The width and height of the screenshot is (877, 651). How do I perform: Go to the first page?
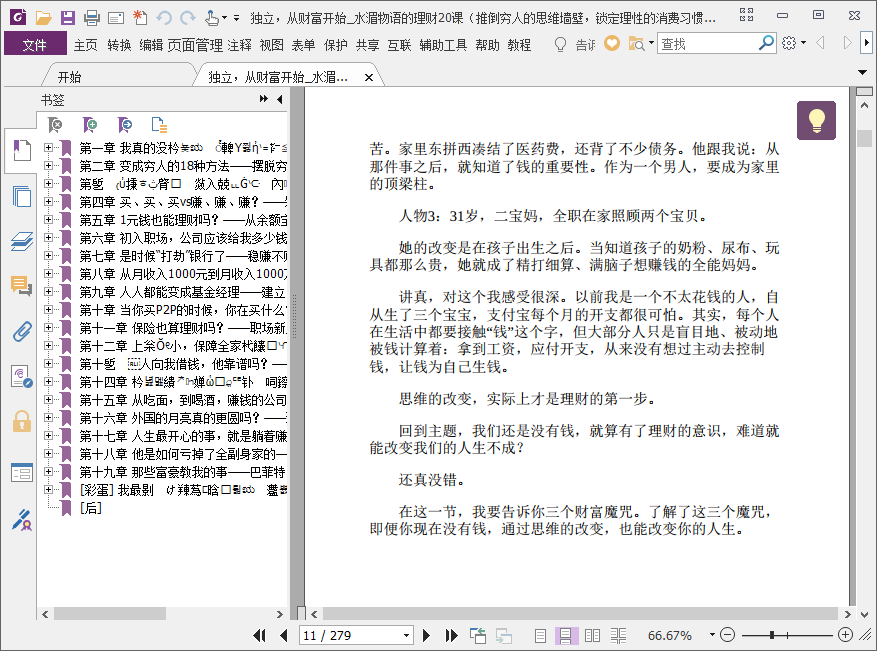[259, 635]
